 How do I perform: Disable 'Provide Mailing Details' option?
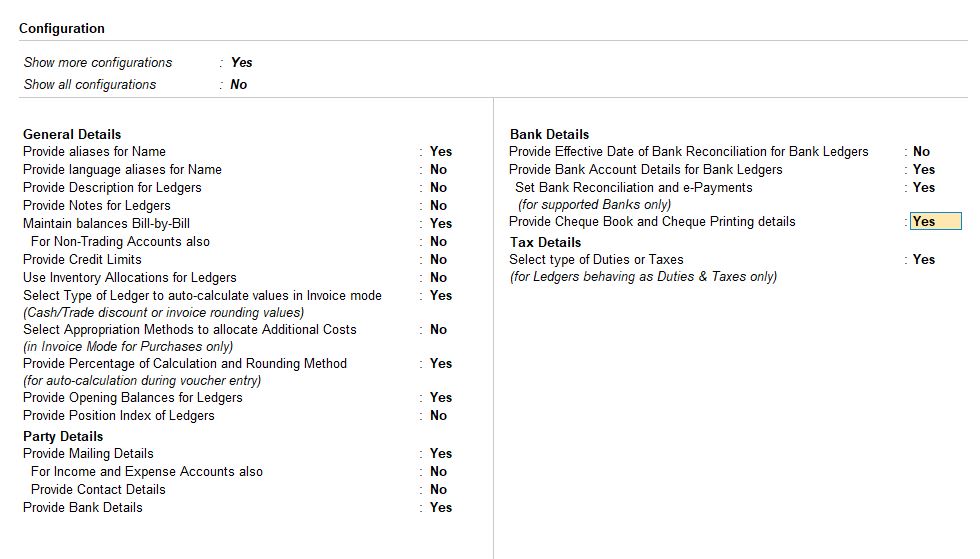[440, 453]
